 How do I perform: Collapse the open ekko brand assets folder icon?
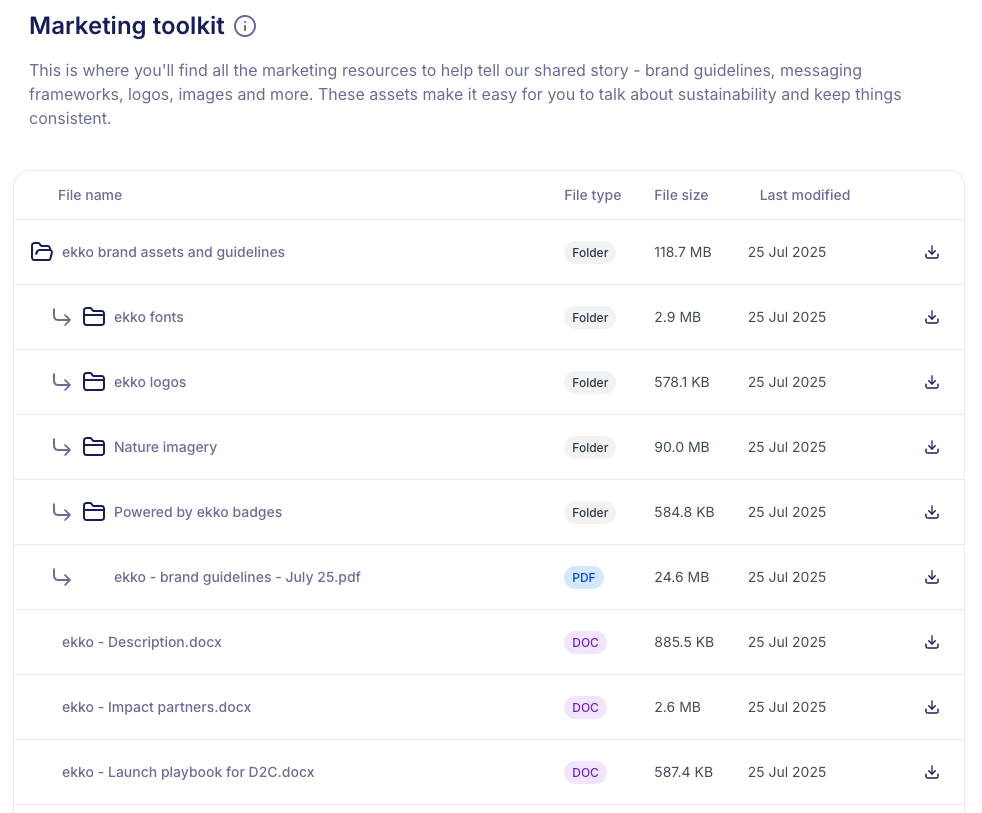[42, 252]
